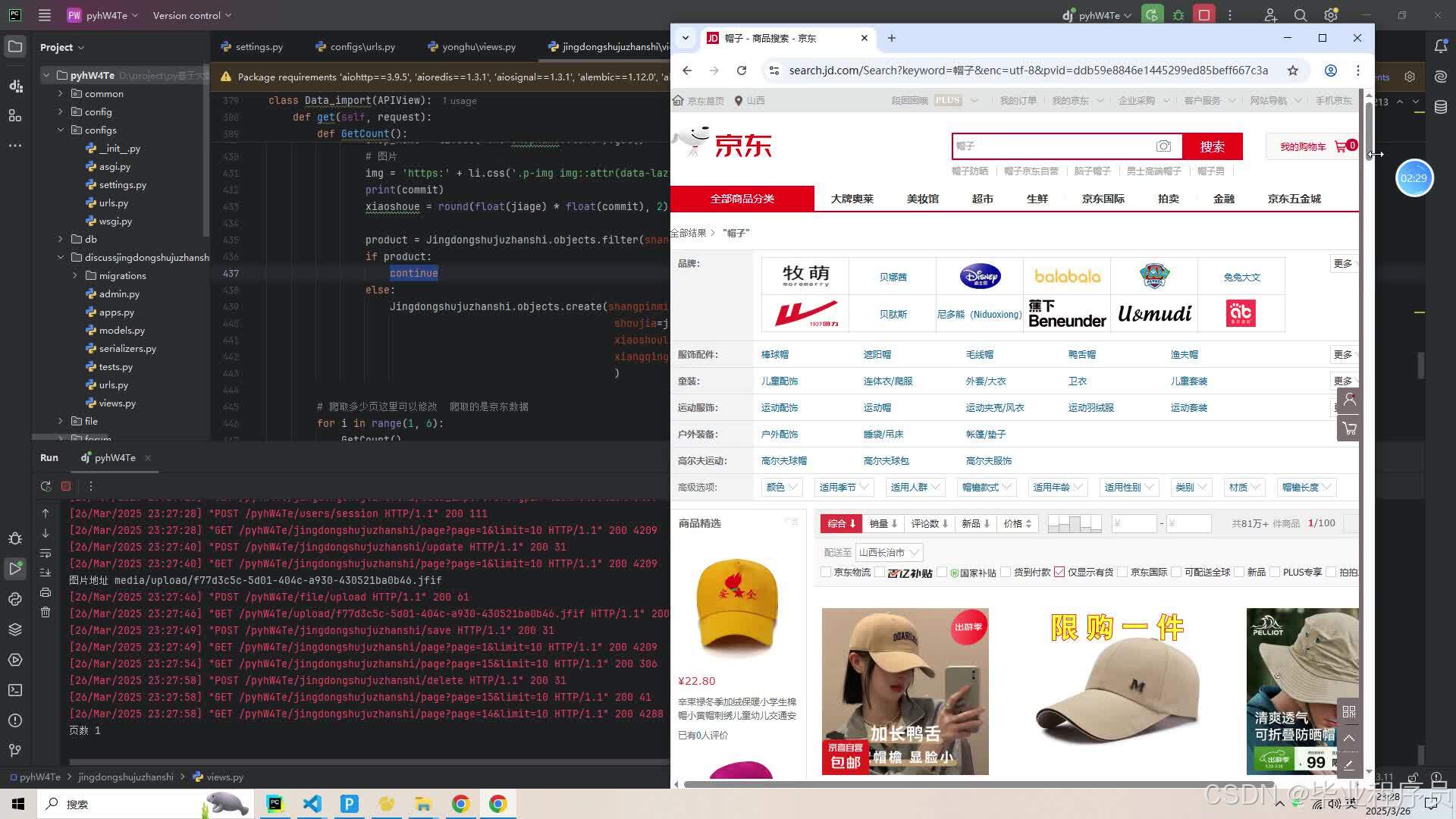The image size is (1456, 819).
Task: Collapse the configs folder in Project tree
Action: (61, 130)
